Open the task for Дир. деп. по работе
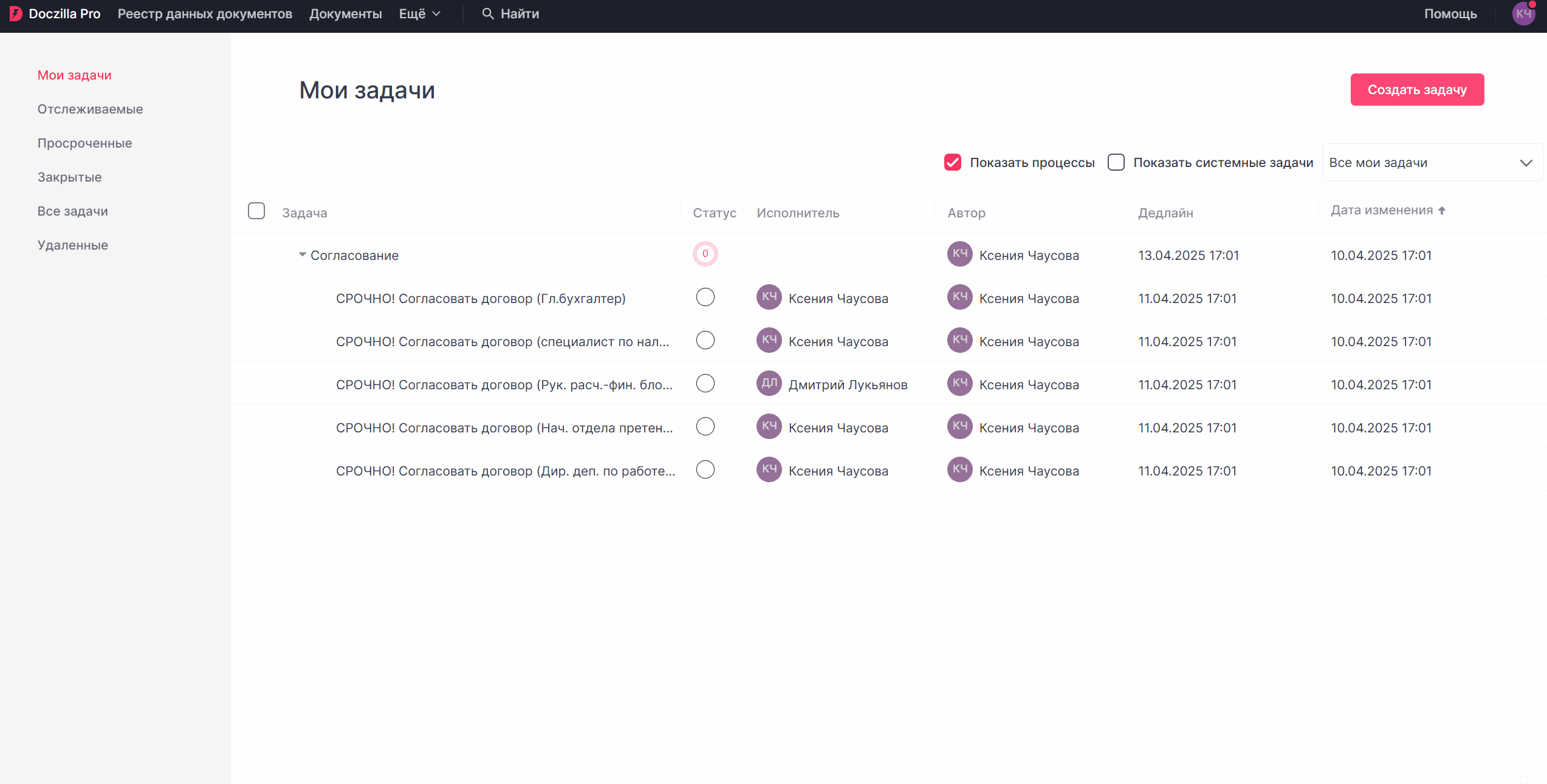This screenshot has height=784, width=1547. [x=505, y=471]
